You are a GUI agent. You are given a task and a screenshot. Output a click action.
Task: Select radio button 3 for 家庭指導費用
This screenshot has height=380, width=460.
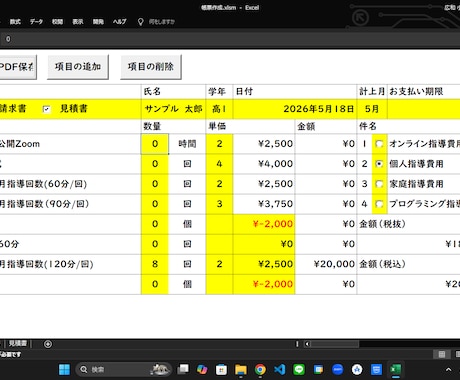379,184
